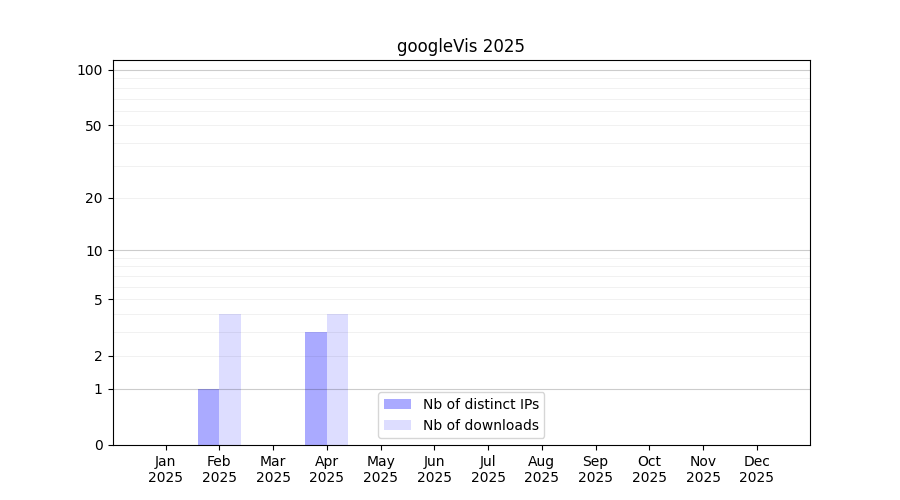
Task: Click the Feb 2025 distinct IPs bar
Action: coord(208,417)
